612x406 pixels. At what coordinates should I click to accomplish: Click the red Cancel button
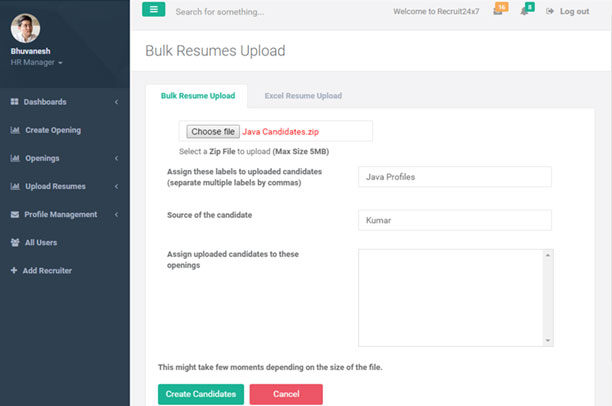[286, 394]
